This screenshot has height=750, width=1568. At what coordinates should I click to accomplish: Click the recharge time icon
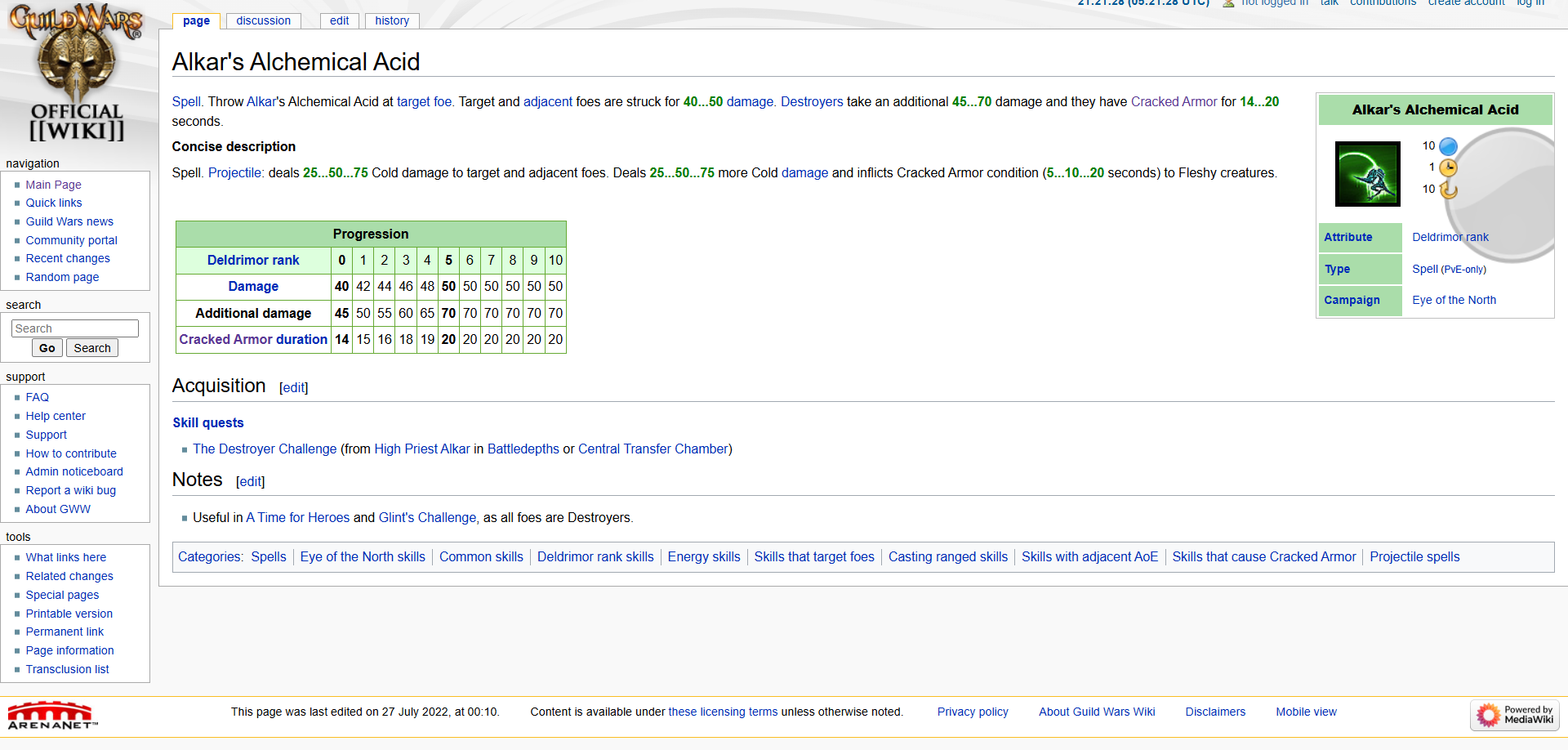(1448, 190)
